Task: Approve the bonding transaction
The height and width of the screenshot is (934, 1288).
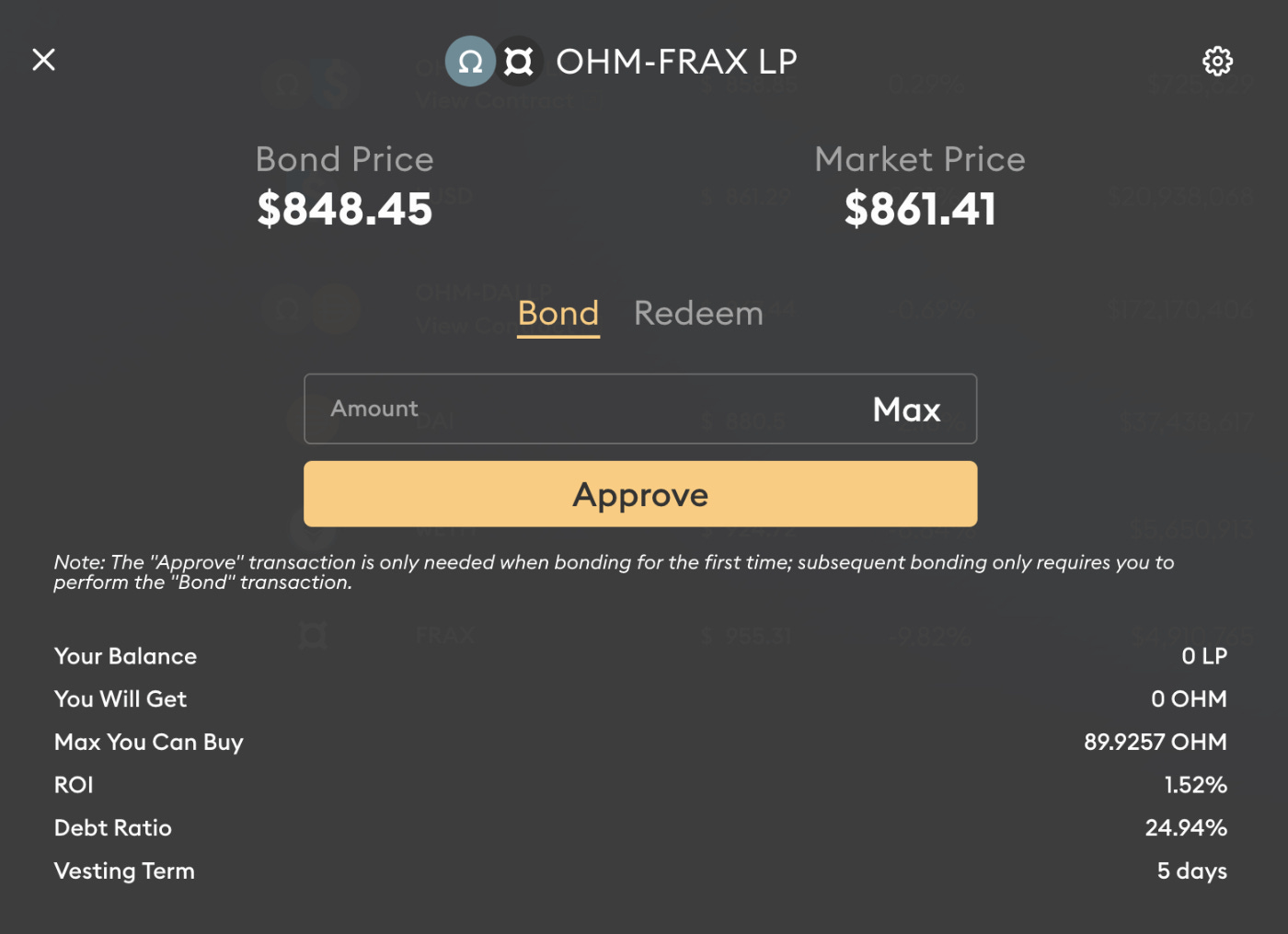Action: [x=640, y=494]
